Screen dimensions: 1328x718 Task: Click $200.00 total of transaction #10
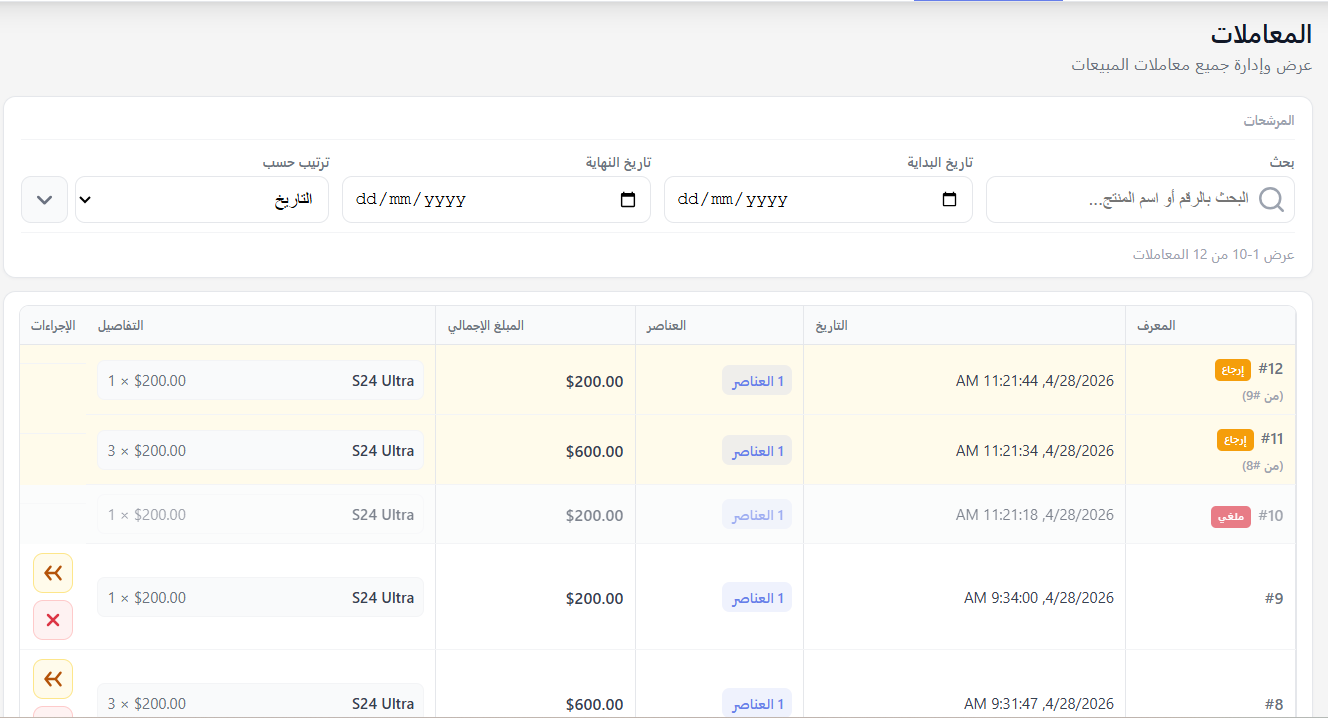click(x=594, y=515)
